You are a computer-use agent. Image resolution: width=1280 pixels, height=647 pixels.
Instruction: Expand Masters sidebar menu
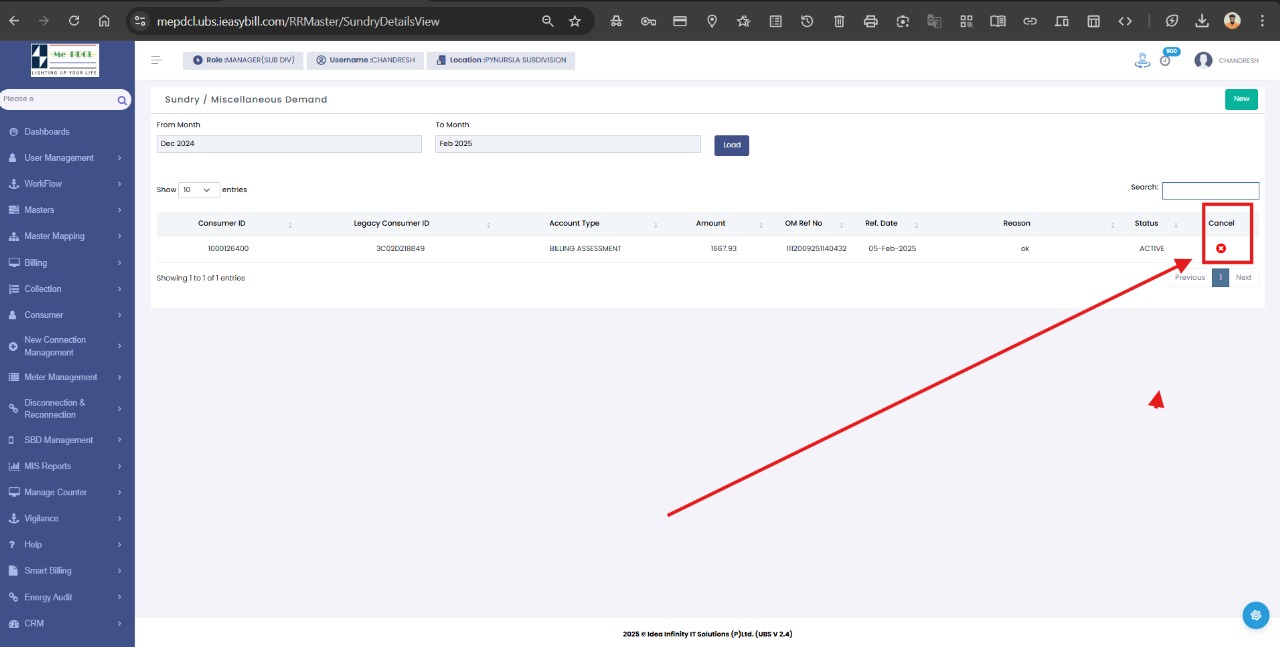tap(67, 210)
